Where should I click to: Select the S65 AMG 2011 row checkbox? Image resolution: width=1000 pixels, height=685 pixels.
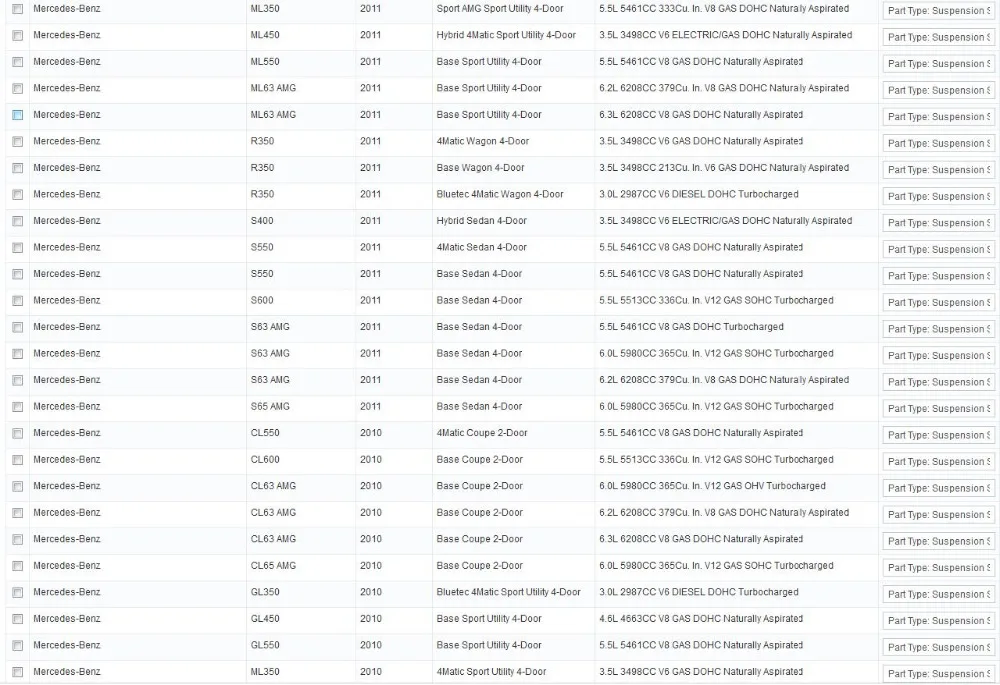point(17,407)
